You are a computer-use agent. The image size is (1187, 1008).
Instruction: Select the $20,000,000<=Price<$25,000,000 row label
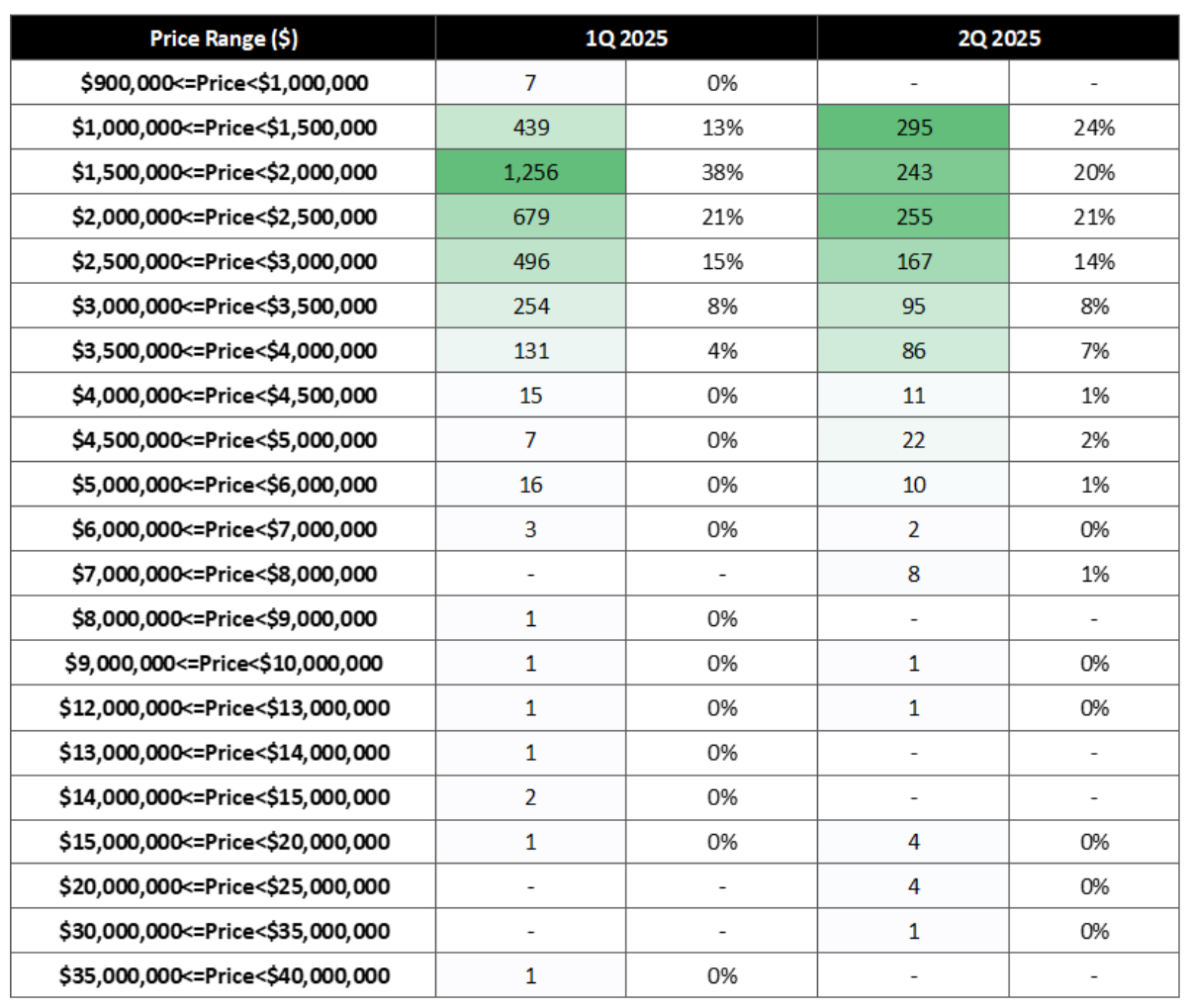pyautogui.click(x=224, y=886)
